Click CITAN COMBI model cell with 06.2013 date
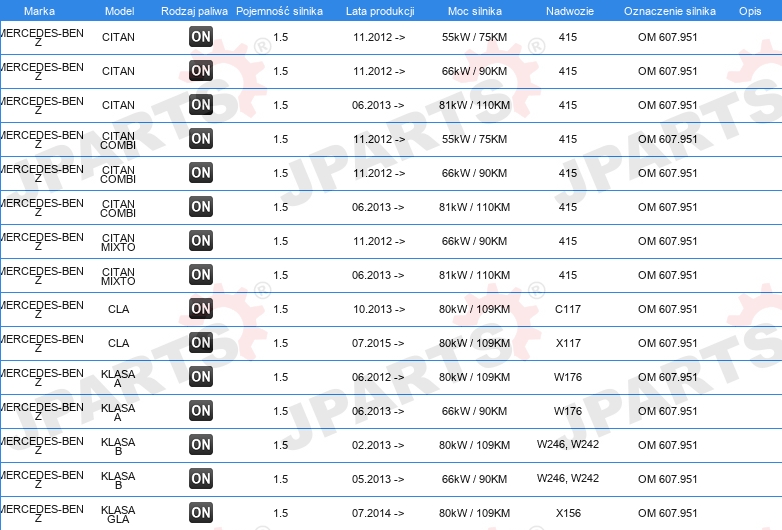The width and height of the screenshot is (782, 530). pos(118,208)
